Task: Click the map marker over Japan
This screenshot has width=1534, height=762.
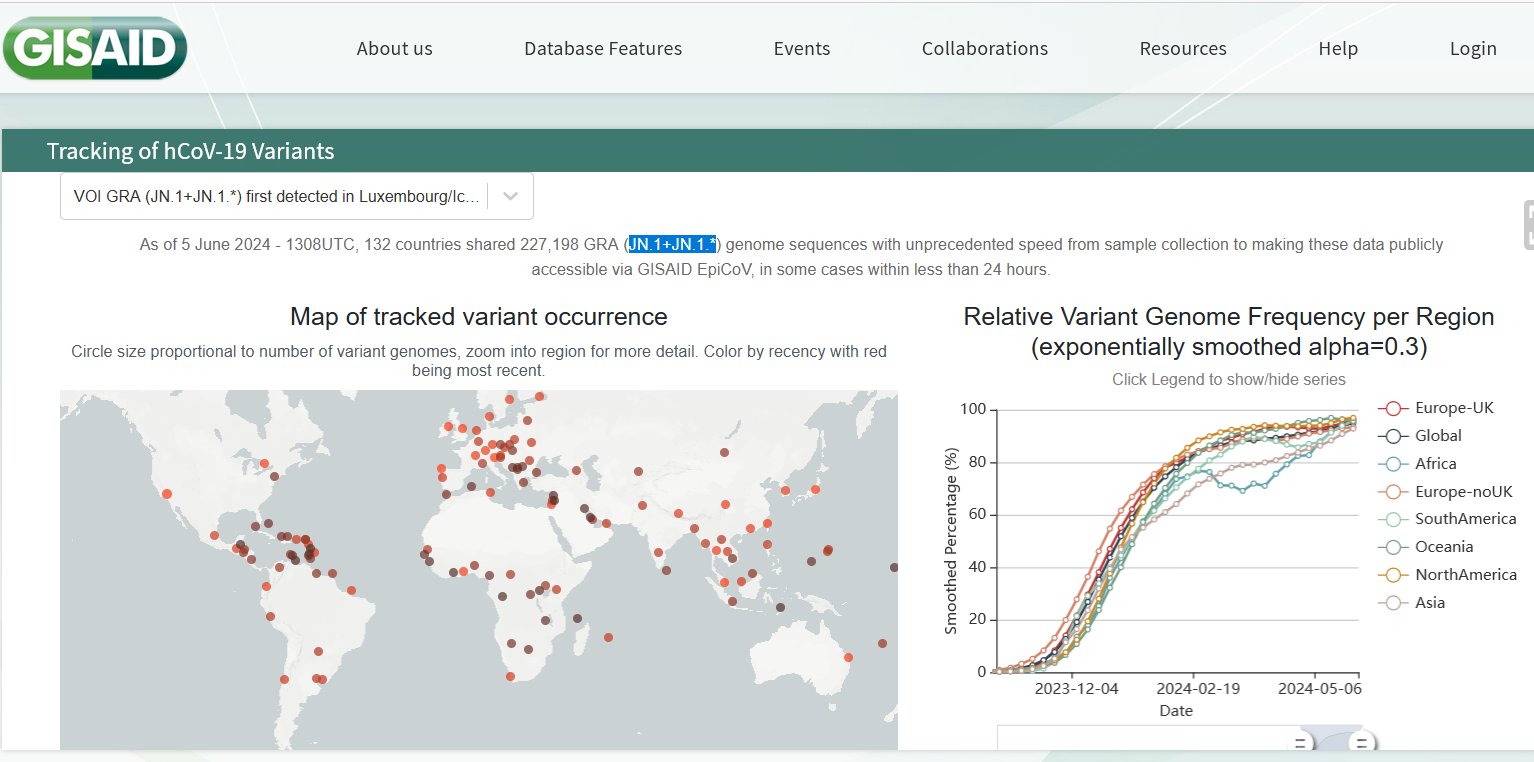Action: [x=816, y=489]
